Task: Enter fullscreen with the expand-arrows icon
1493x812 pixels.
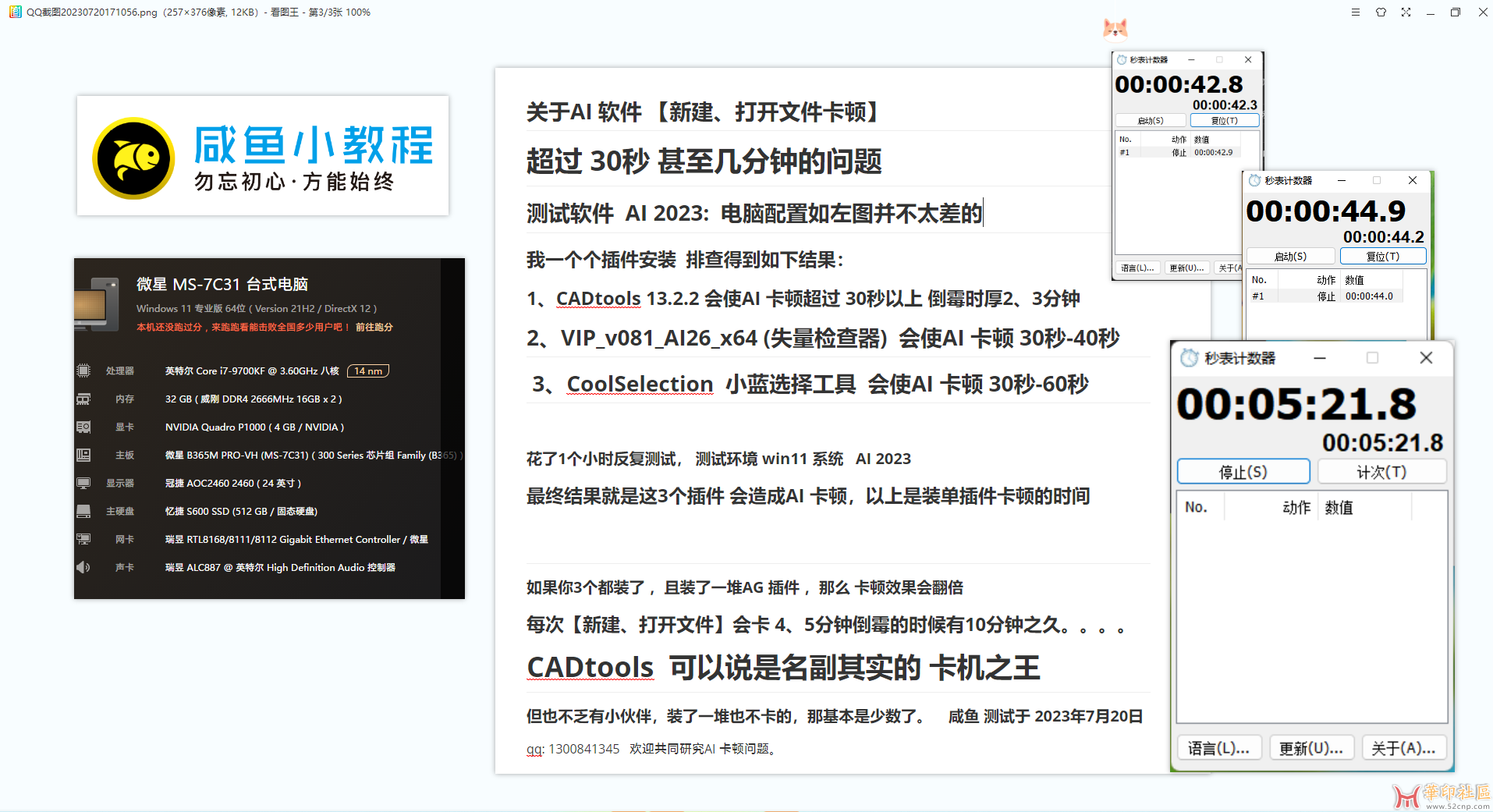Action: click(1406, 12)
